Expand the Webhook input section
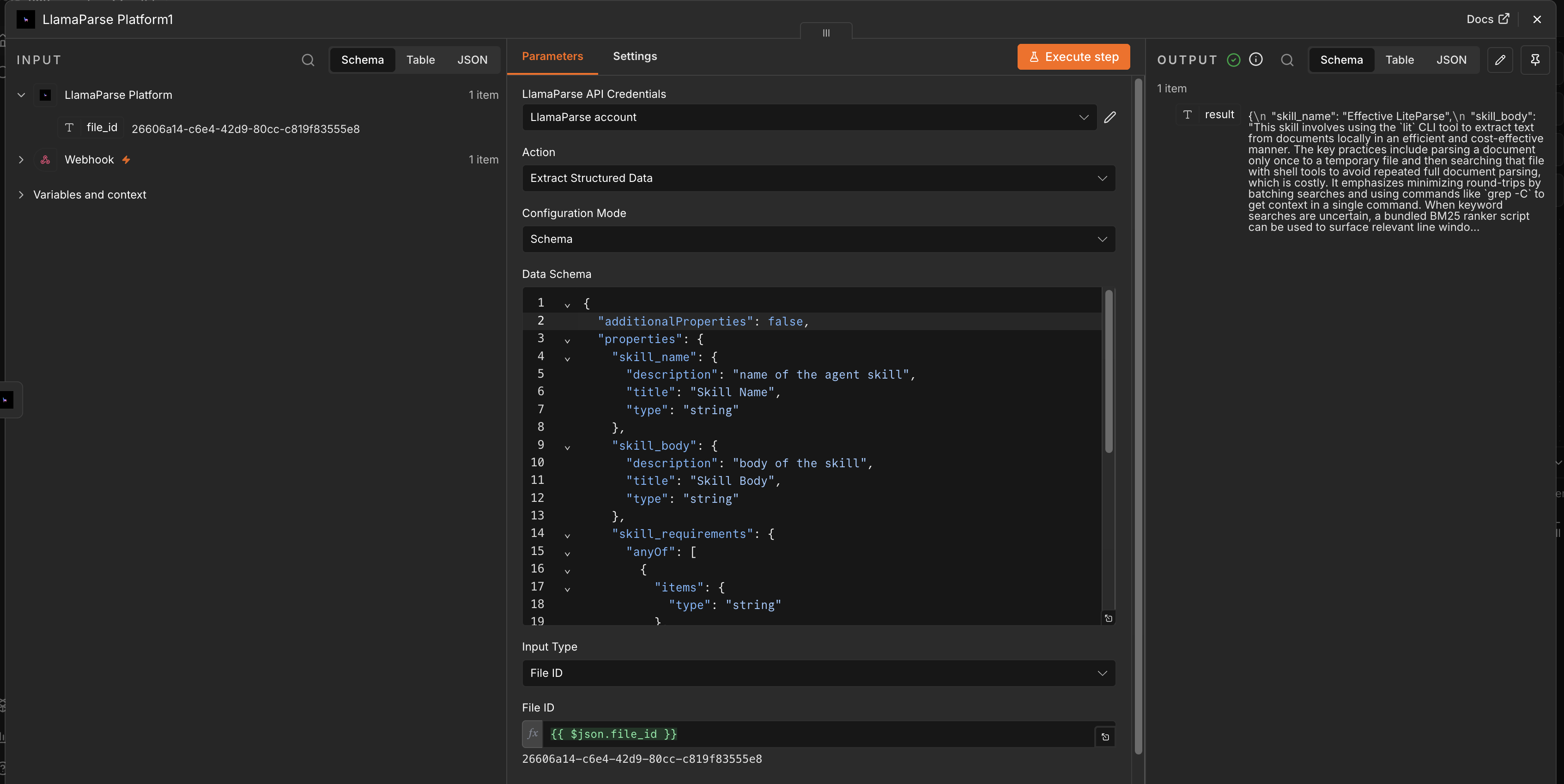Screen dimensions: 1564x784 [21, 160]
